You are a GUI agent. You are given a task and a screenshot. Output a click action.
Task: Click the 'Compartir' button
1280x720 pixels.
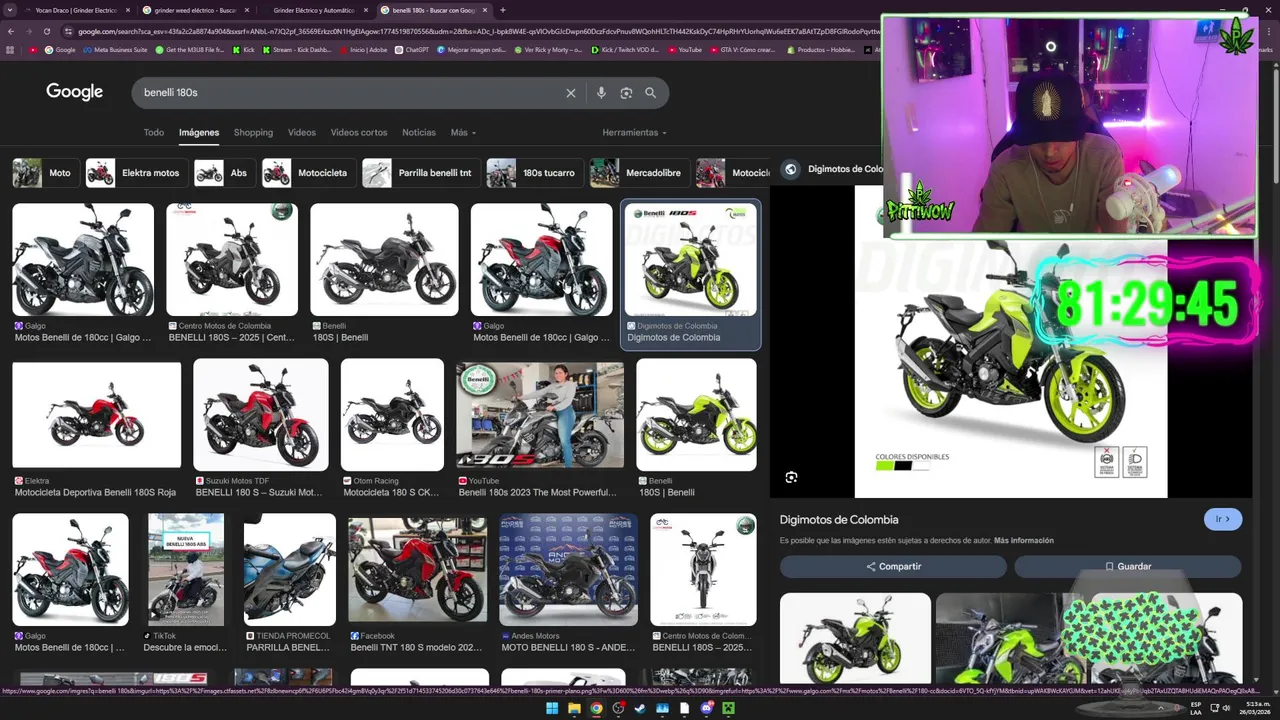click(x=893, y=566)
